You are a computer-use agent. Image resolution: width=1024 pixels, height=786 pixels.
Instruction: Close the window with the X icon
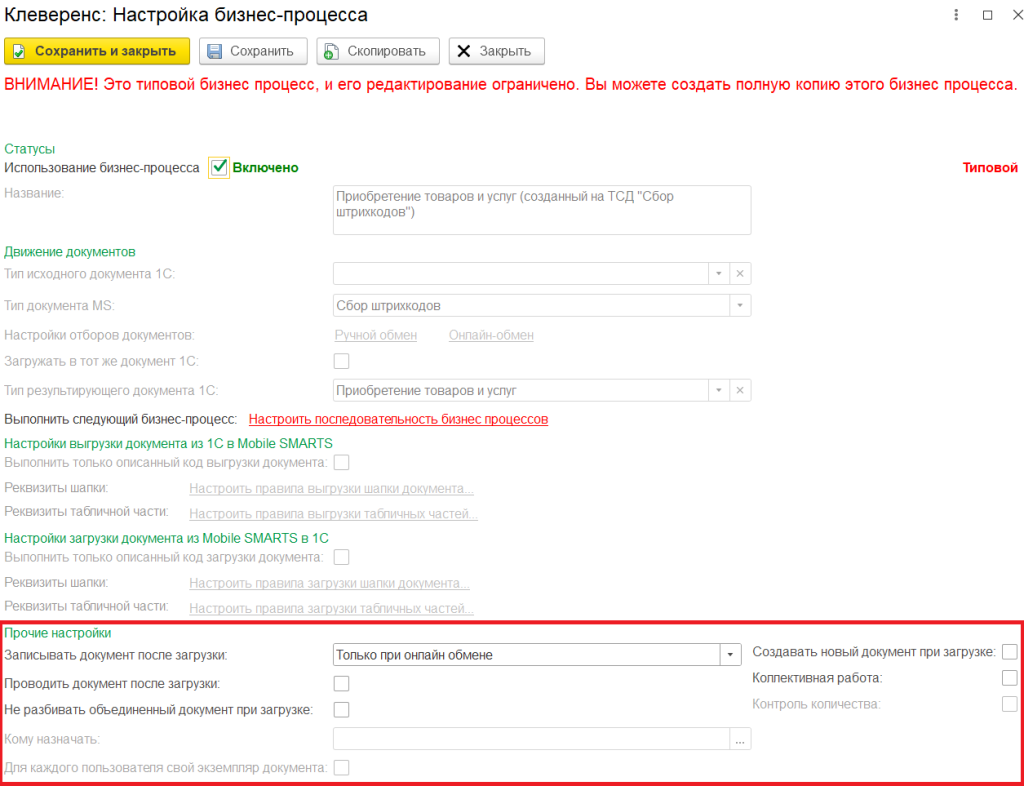(x=1017, y=14)
